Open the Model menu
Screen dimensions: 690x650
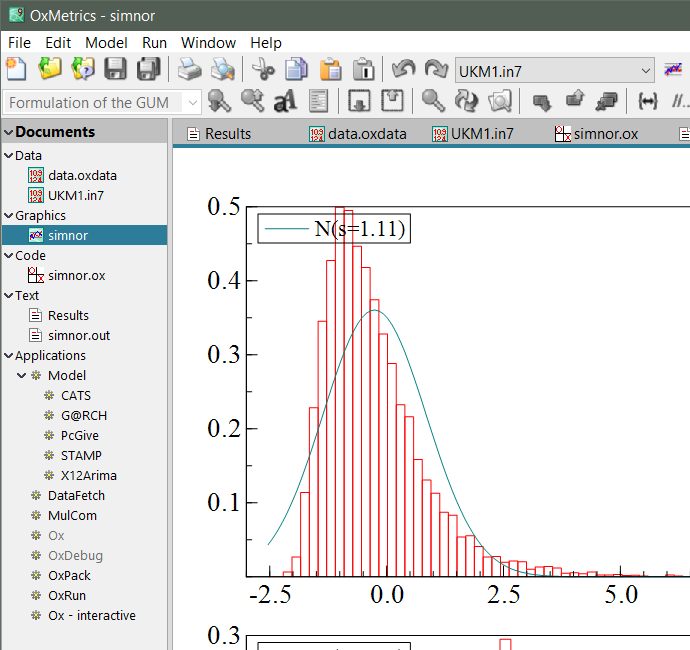106,43
